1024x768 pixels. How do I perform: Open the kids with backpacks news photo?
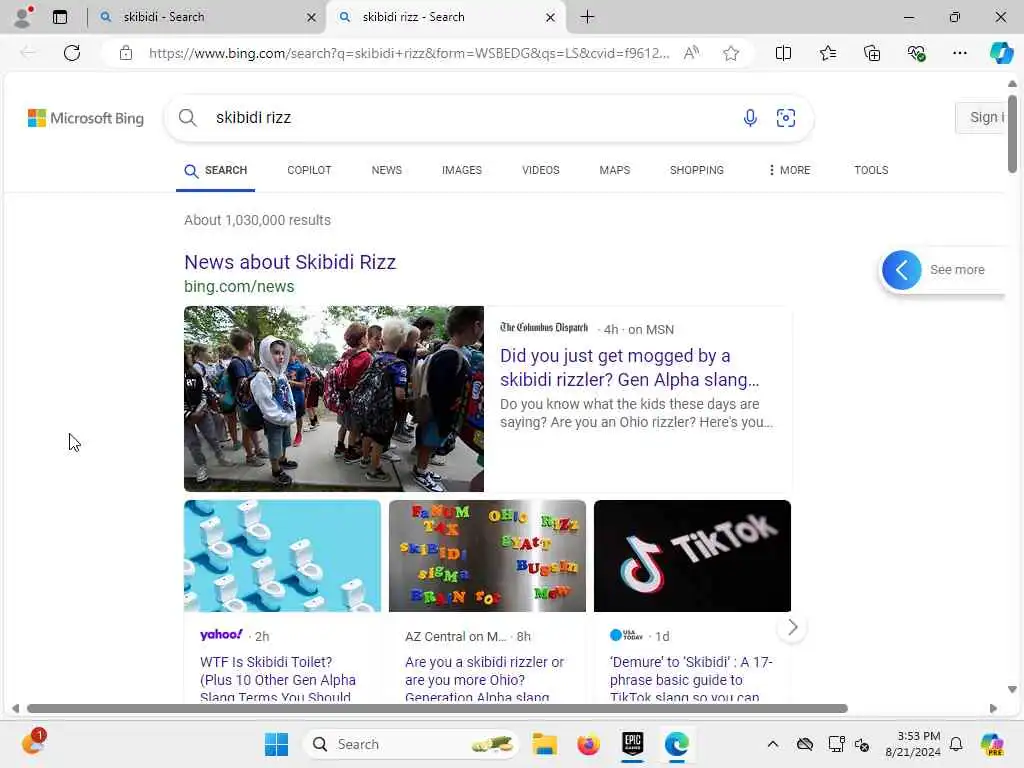click(334, 399)
